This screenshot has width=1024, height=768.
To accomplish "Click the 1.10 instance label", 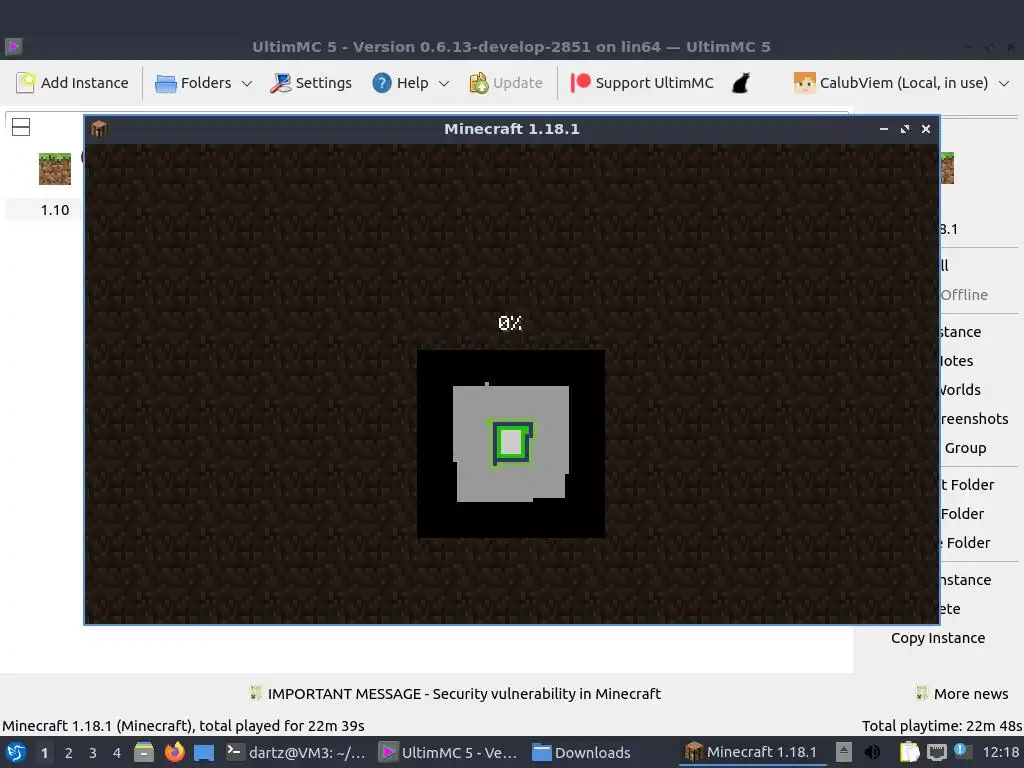I will click(x=55, y=210).
